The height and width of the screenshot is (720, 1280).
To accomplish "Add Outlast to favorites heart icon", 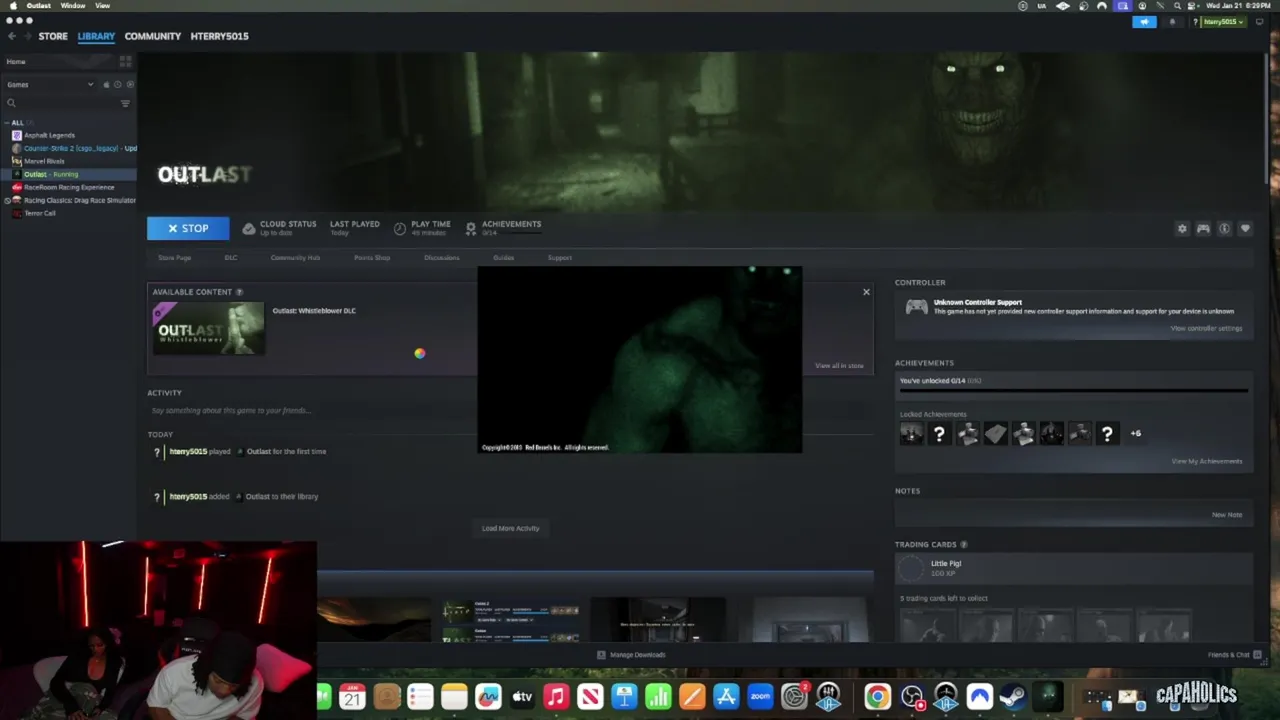I will point(1245,229).
